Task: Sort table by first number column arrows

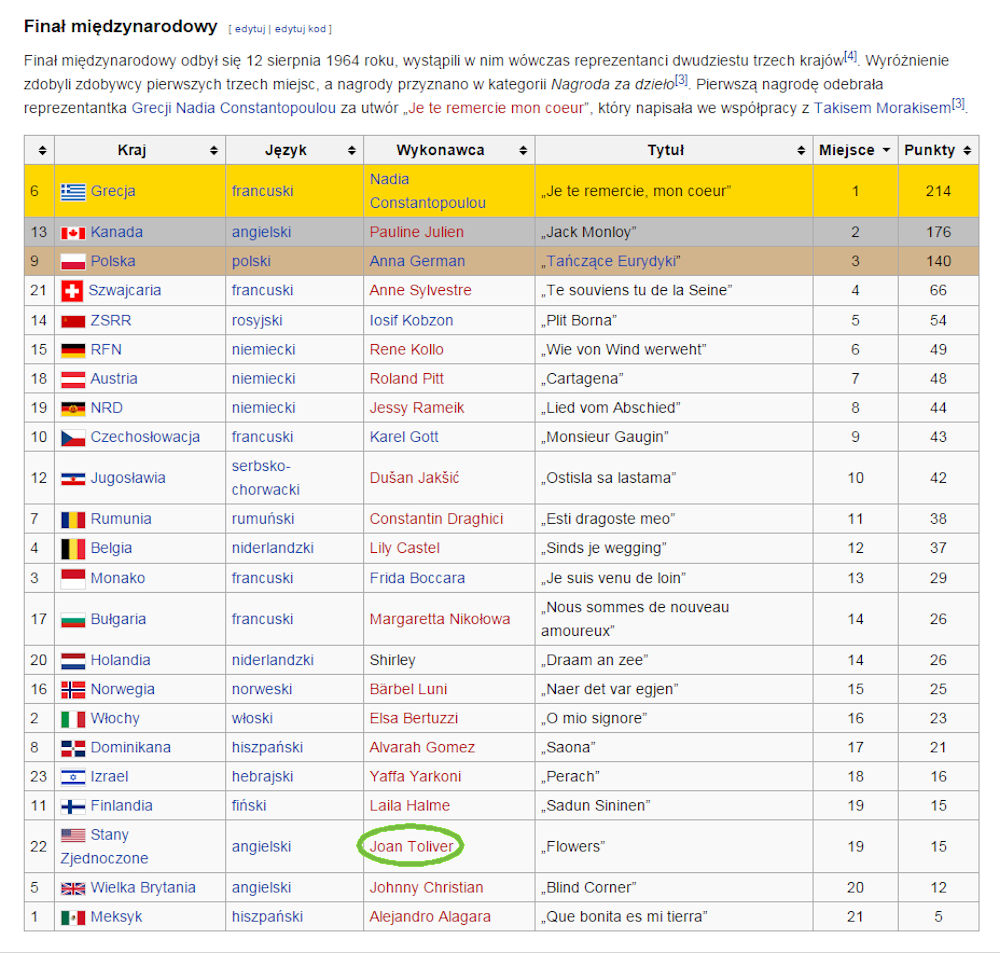Action: [x=42, y=151]
